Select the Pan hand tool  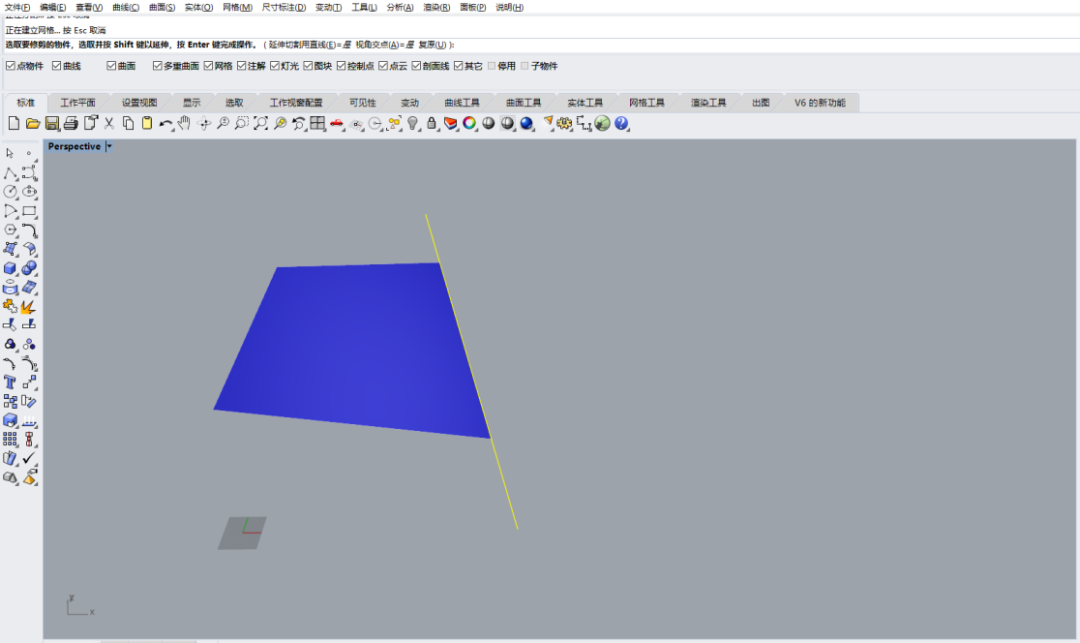(184, 123)
